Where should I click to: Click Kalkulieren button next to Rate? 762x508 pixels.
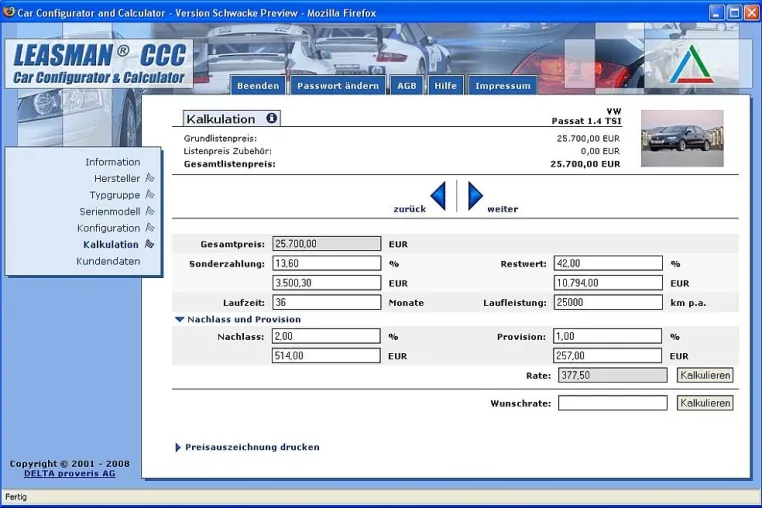[705, 375]
